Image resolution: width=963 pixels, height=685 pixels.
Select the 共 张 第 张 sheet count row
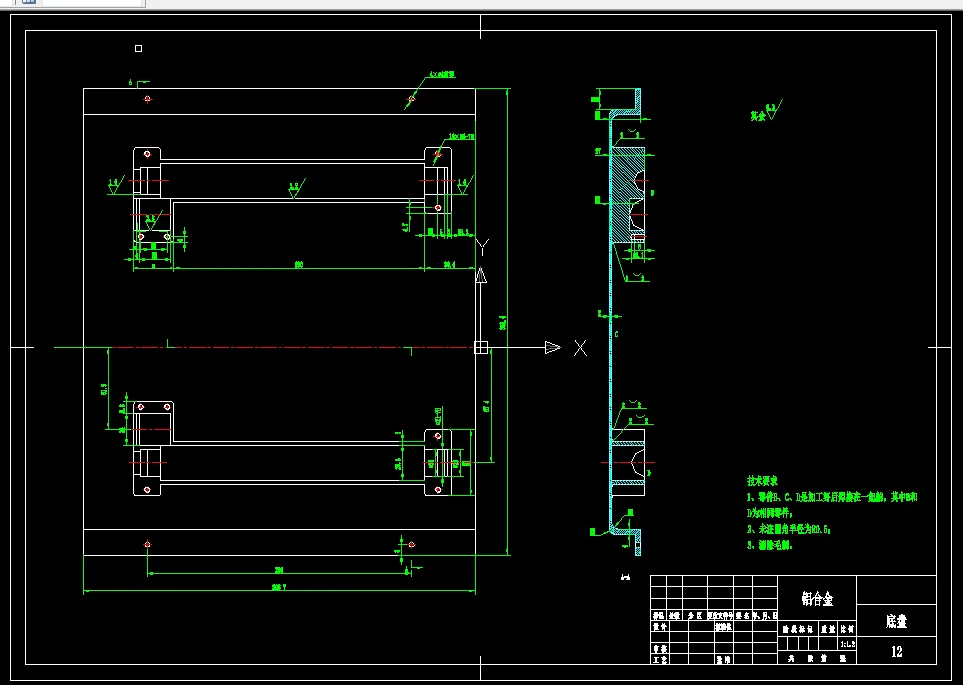[817, 658]
